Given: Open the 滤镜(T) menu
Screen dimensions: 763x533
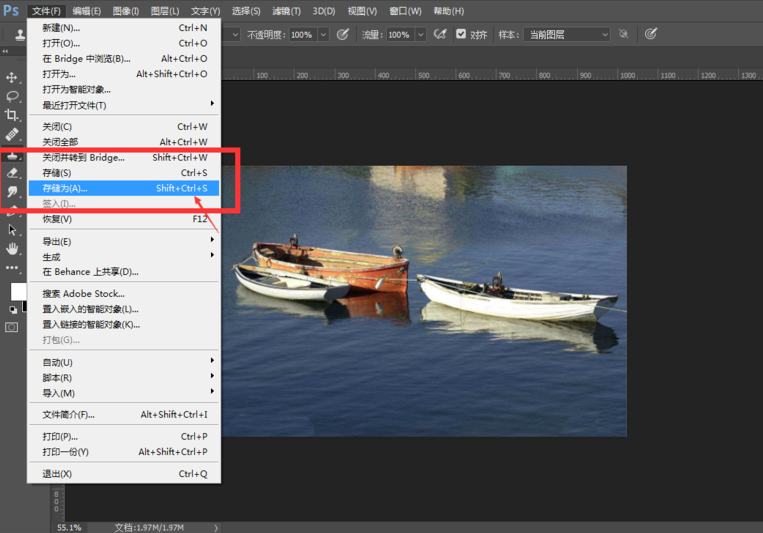Looking at the screenshot, I should pyautogui.click(x=286, y=11).
